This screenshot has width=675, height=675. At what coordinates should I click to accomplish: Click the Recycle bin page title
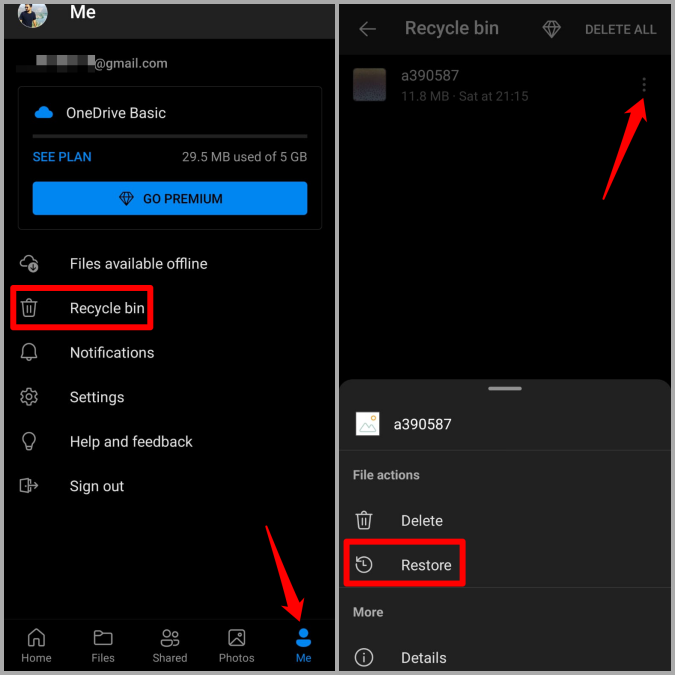pos(452,28)
